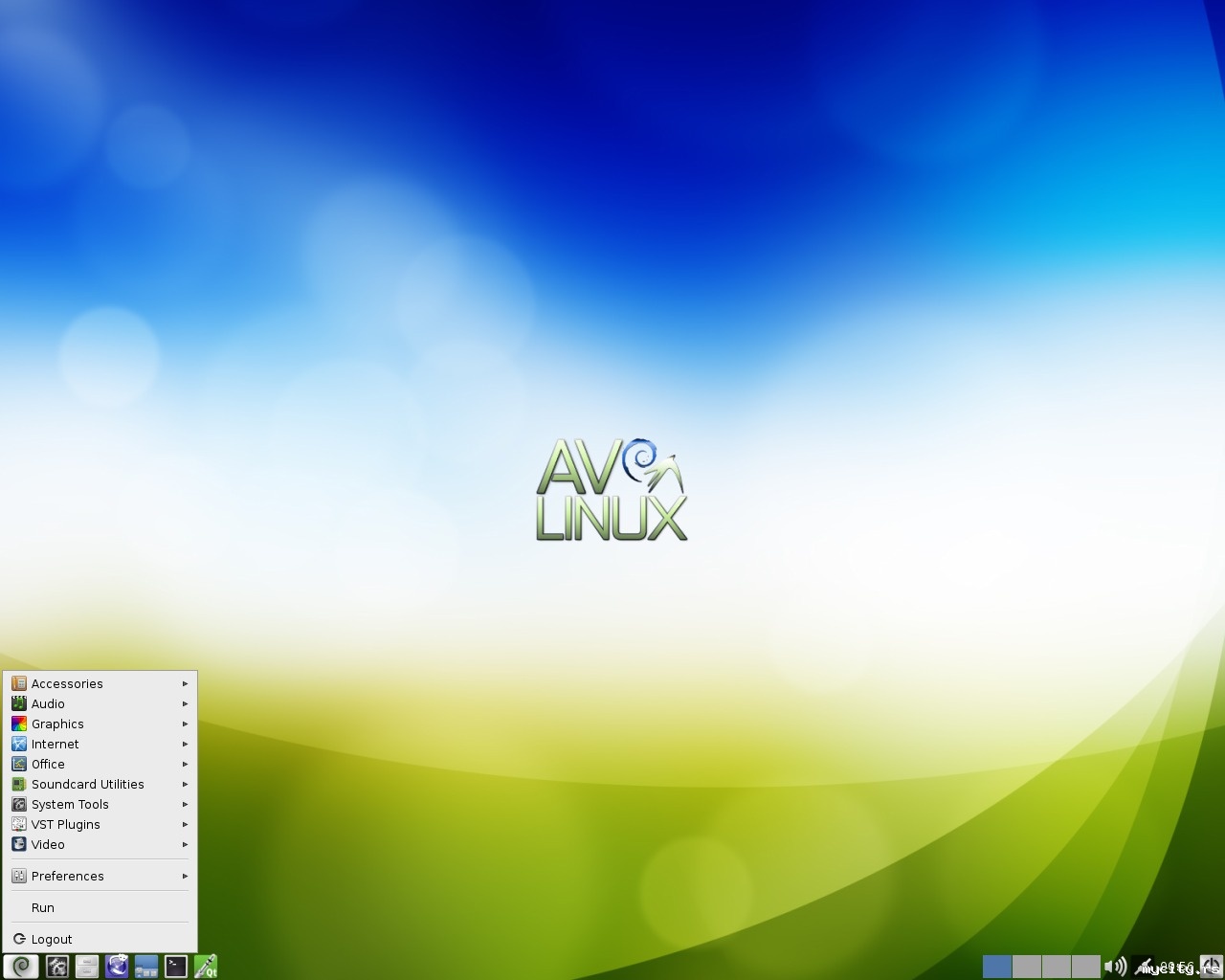Switch to the fourth workspace in the pager
Image resolution: width=1225 pixels, height=980 pixels.
(x=1086, y=967)
